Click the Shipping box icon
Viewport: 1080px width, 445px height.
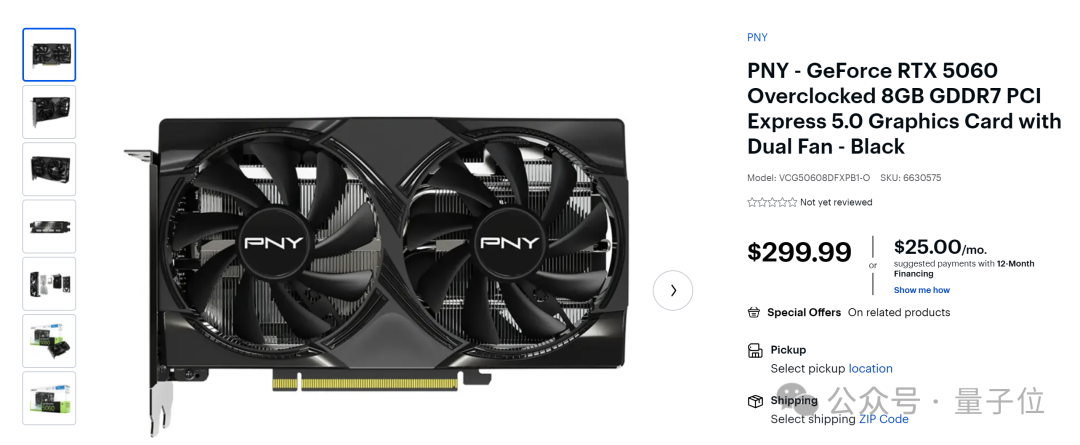click(x=755, y=401)
